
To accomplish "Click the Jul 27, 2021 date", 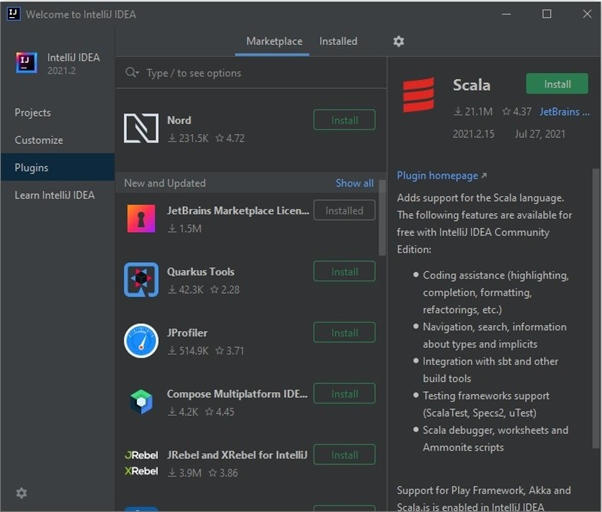I will (x=540, y=134).
